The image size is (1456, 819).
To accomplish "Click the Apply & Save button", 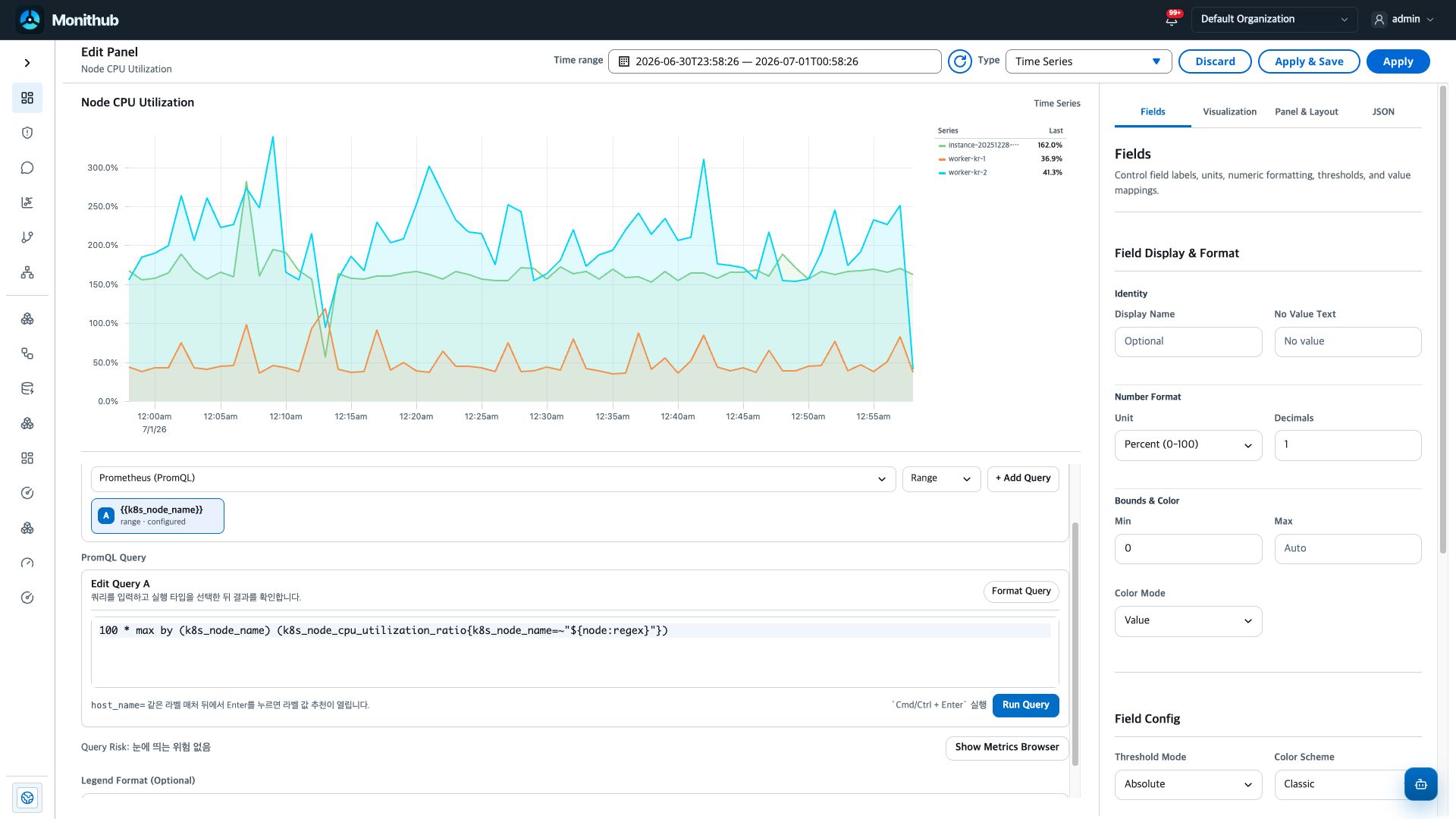I will tap(1309, 61).
